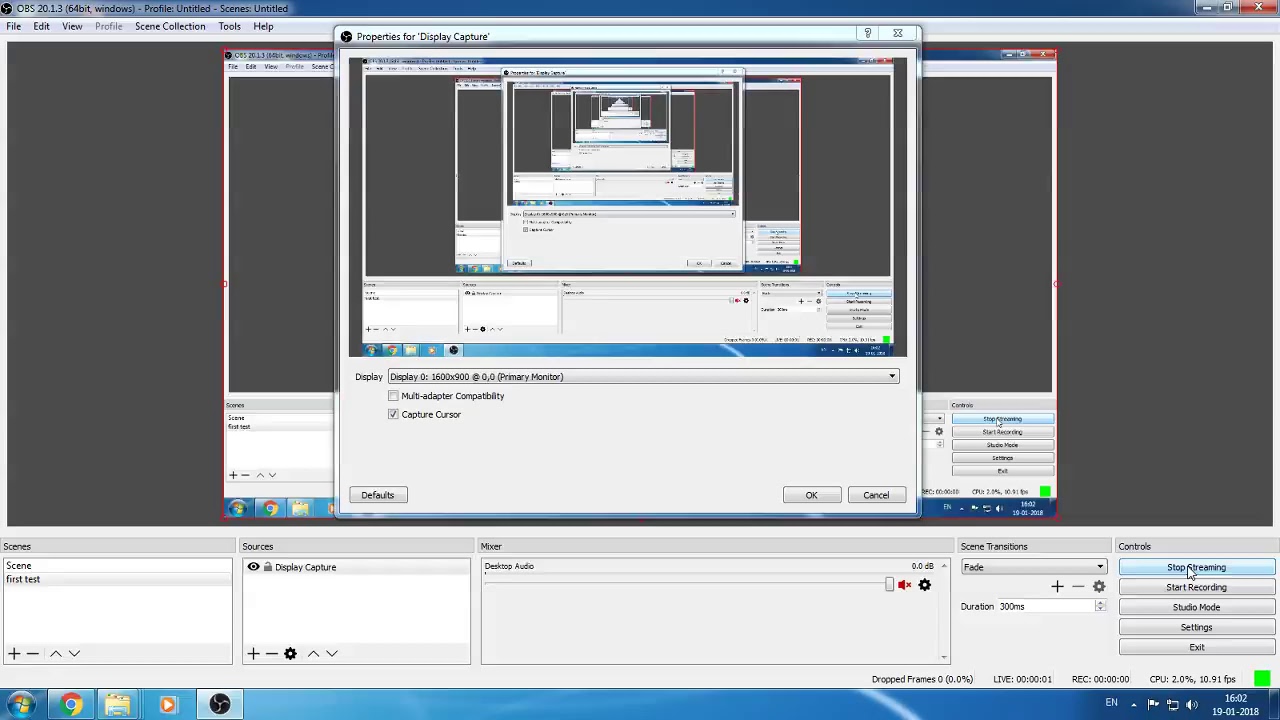
Task: Click OBS Studio taskbar icon
Action: click(x=219, y=705)
